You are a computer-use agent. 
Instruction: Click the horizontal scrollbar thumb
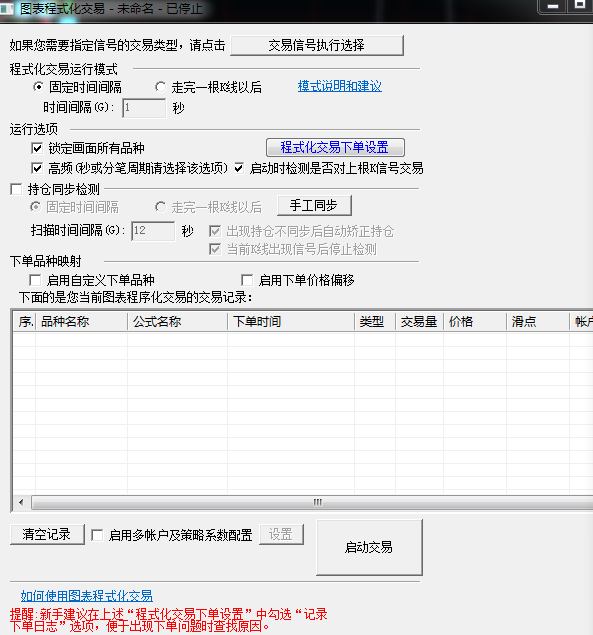312,503
